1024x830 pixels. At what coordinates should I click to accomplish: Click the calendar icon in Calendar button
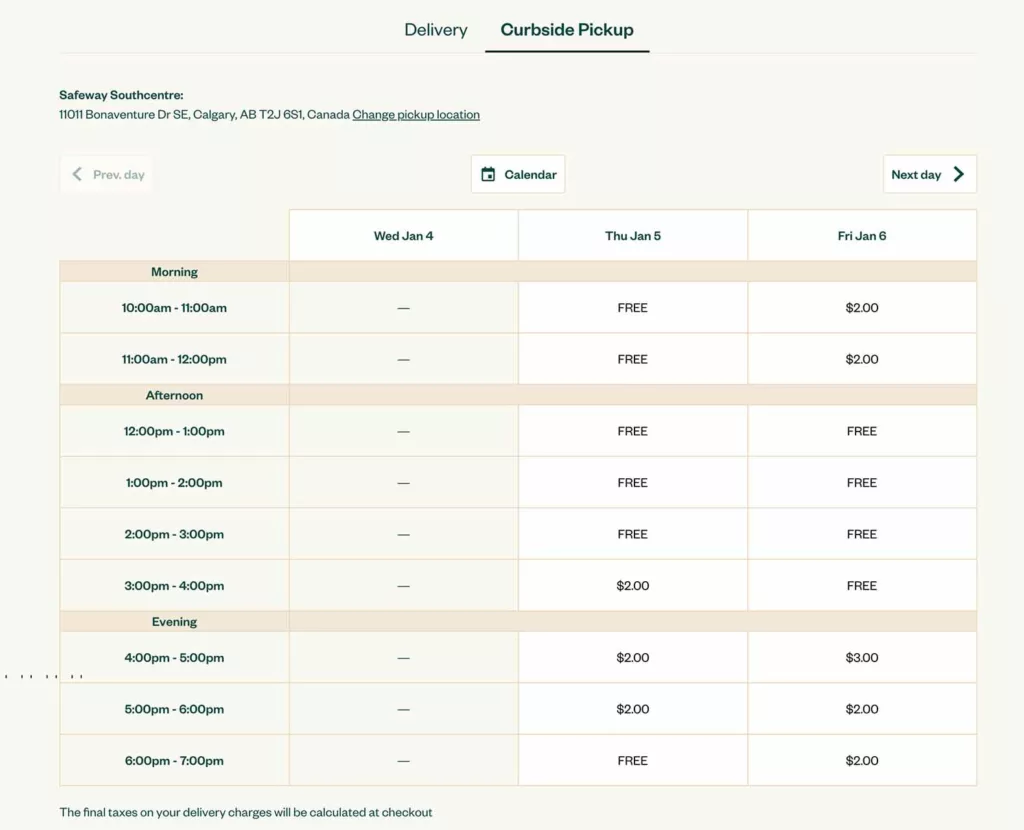pos(488,174)
